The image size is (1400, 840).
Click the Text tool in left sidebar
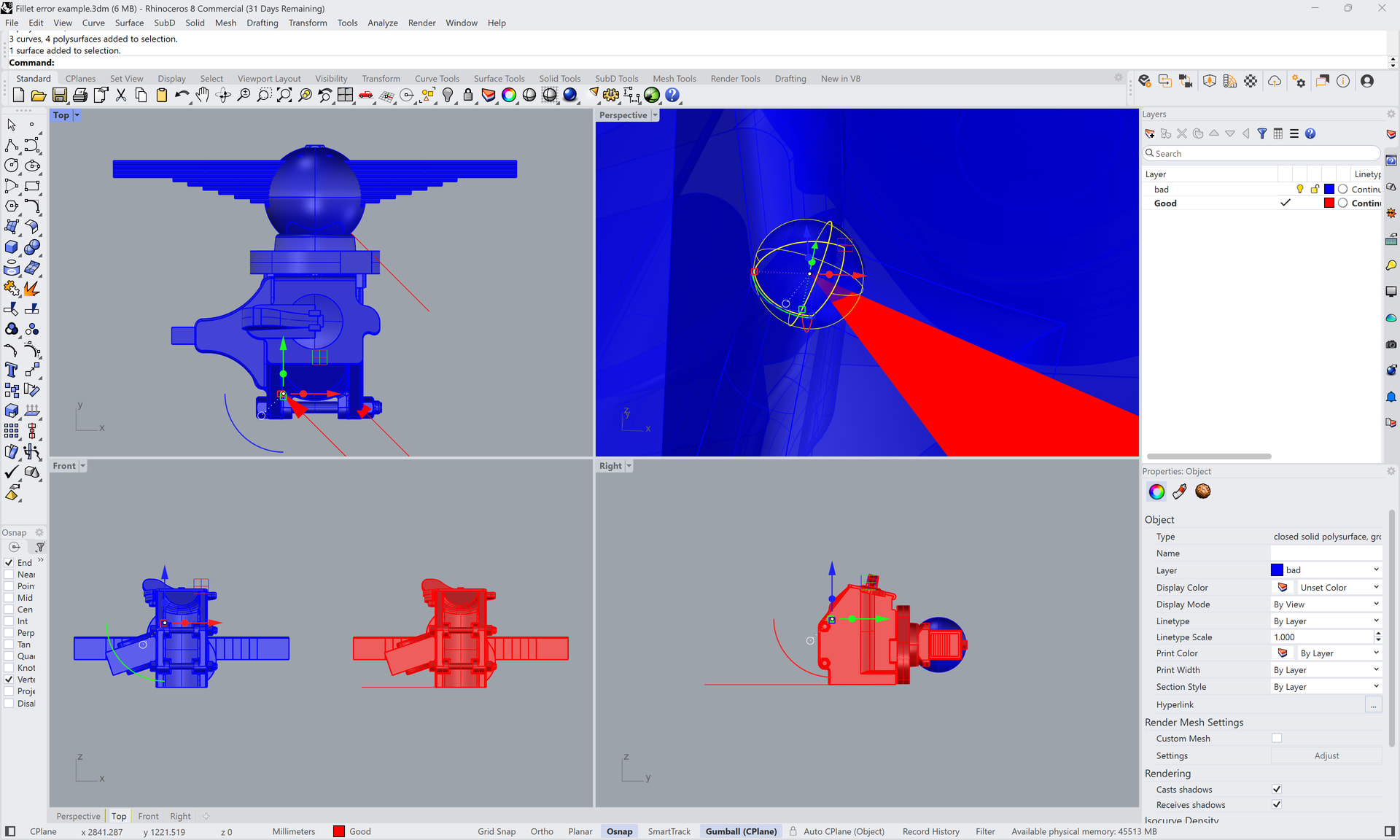click(x=11, y=370)
